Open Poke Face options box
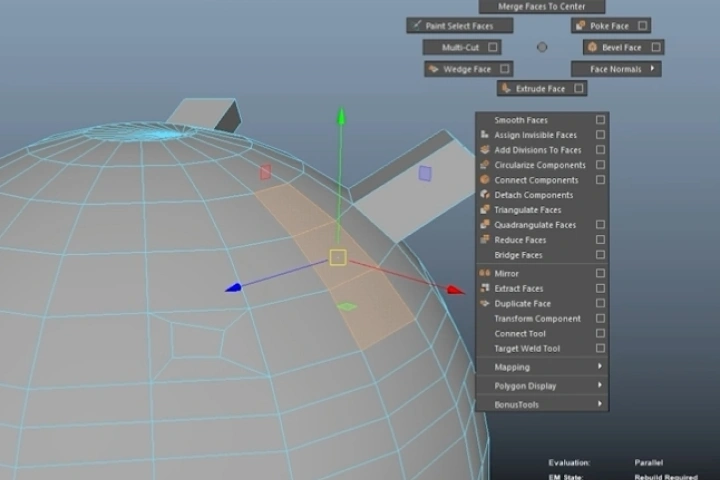This screenshot has height=480, width=720. (x=642, y=25)
